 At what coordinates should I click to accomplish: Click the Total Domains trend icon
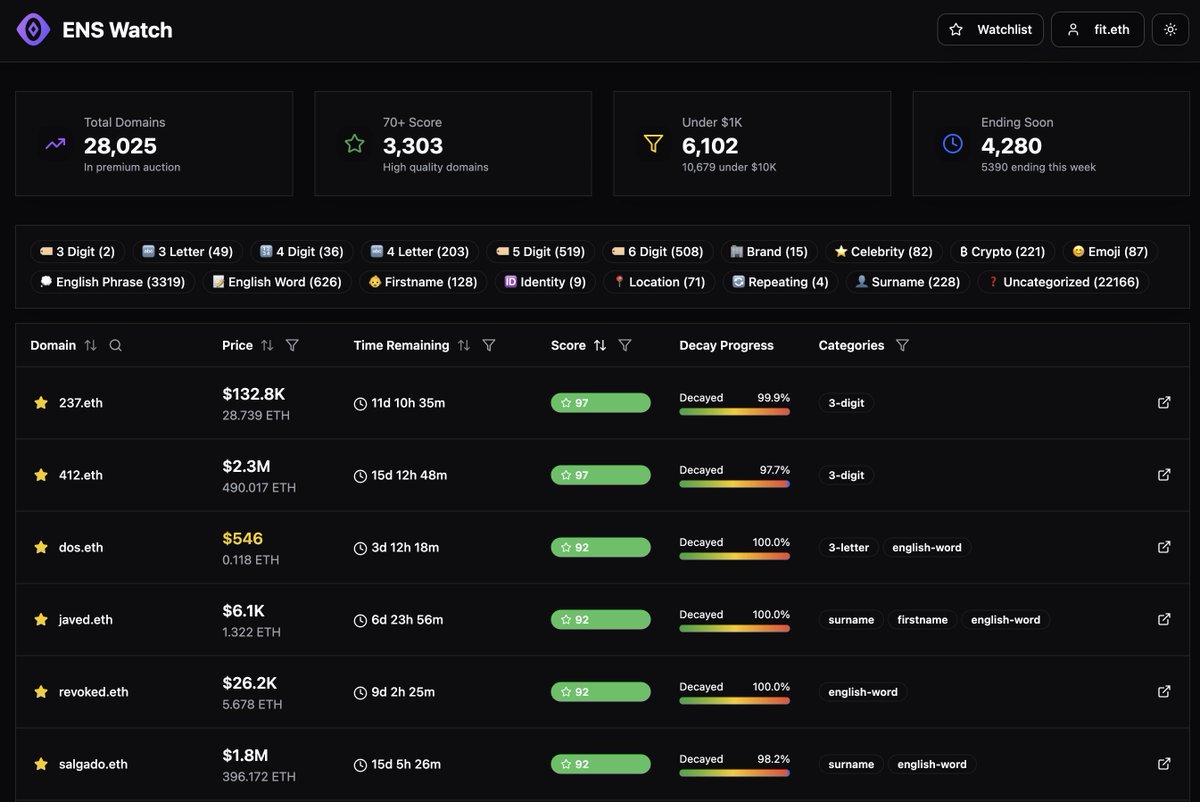(55, 144)
